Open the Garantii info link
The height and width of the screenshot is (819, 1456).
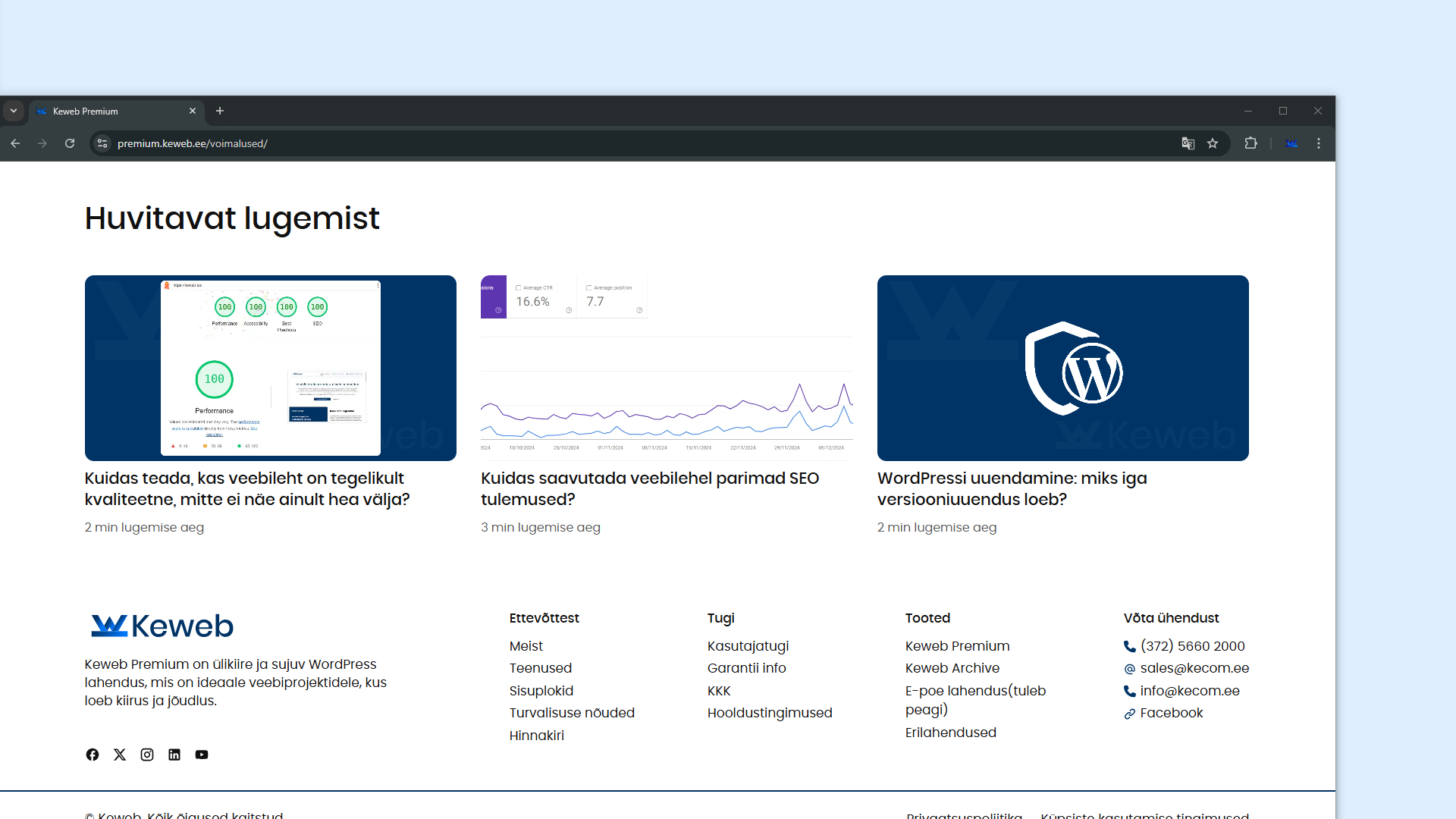[747, 668]
